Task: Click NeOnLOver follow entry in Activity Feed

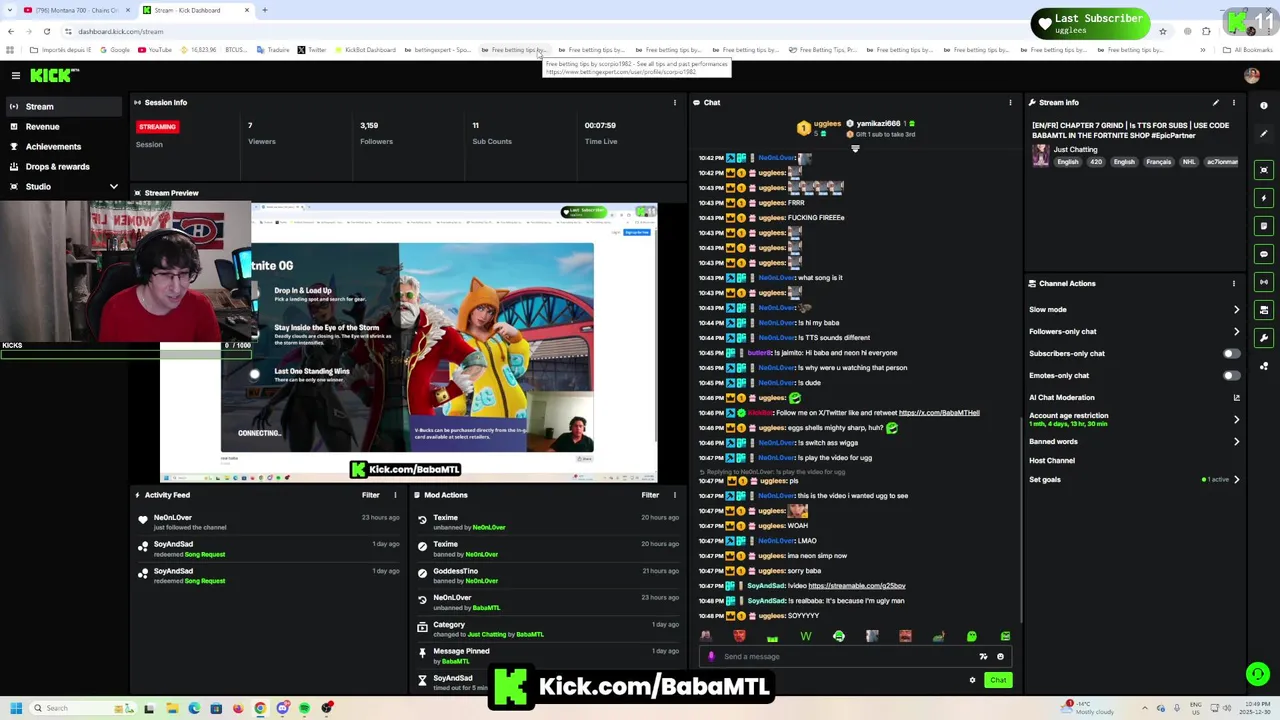Action: click(270, 522)
